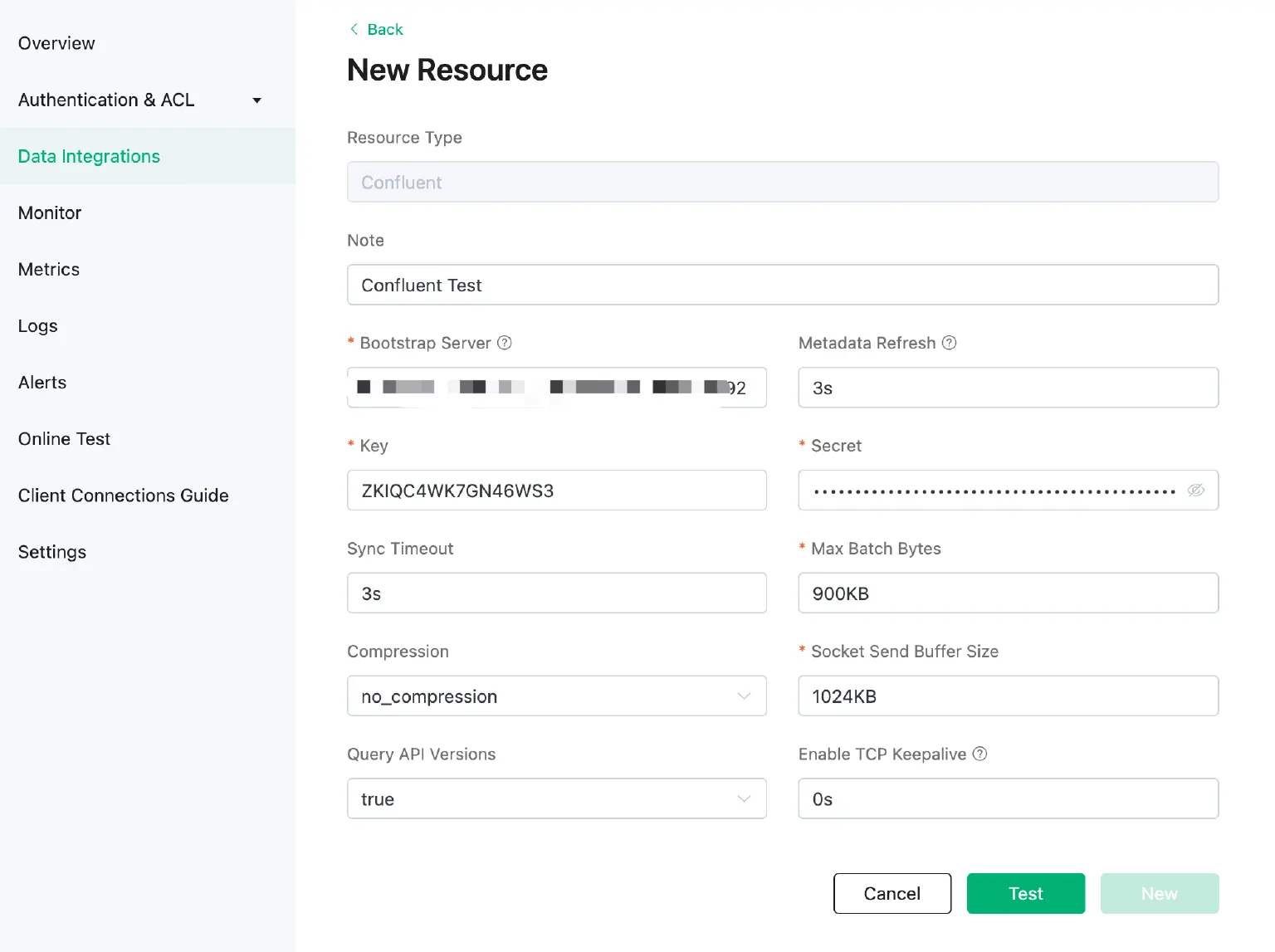Go to the Alerts page
This screenshot has width=1275, height=952.
click(42, 382)
